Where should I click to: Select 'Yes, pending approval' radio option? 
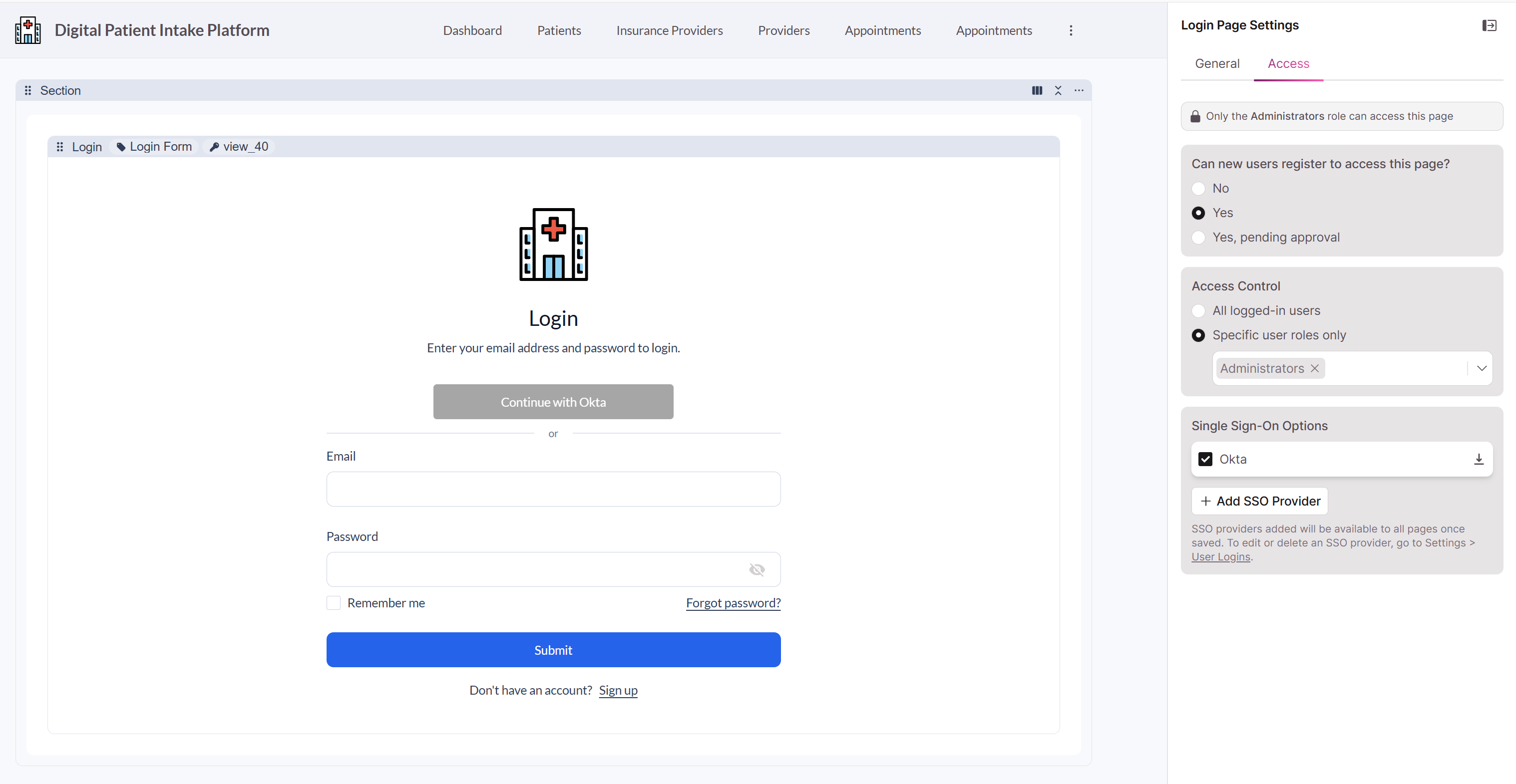(x=1198, y=238)
